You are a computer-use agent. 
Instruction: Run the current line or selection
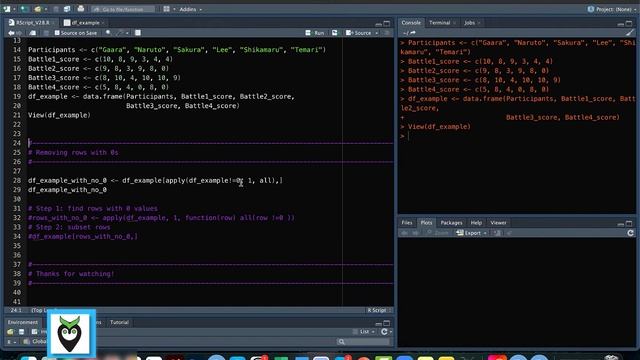coord(315,33)
